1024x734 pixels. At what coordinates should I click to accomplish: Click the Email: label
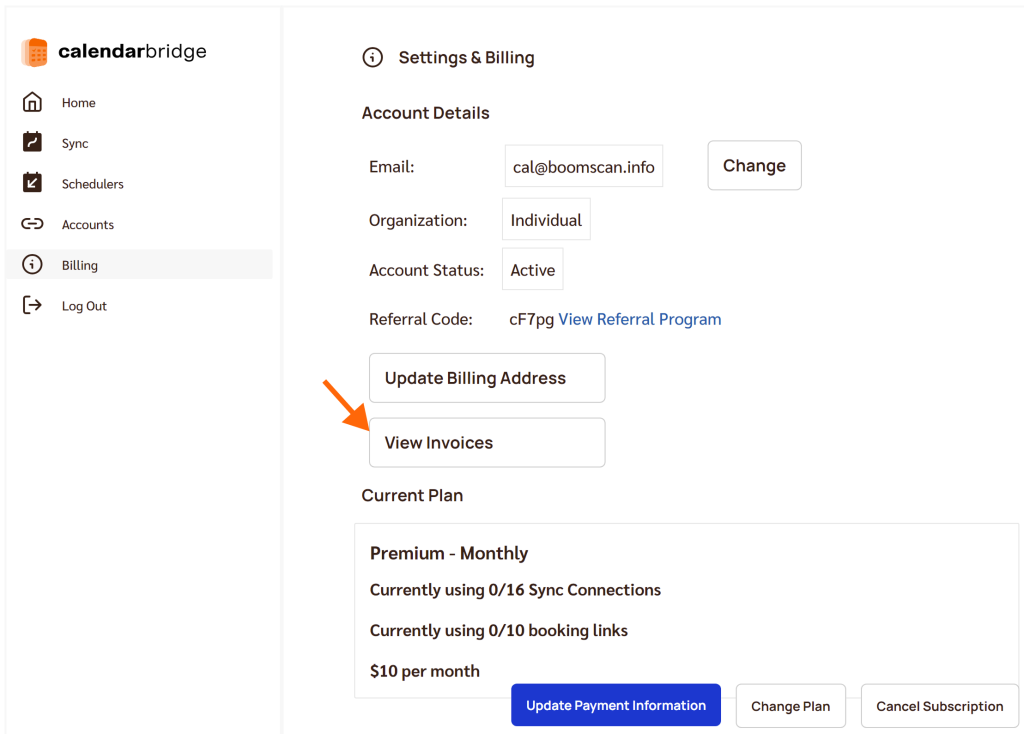(x=392, y=167)
